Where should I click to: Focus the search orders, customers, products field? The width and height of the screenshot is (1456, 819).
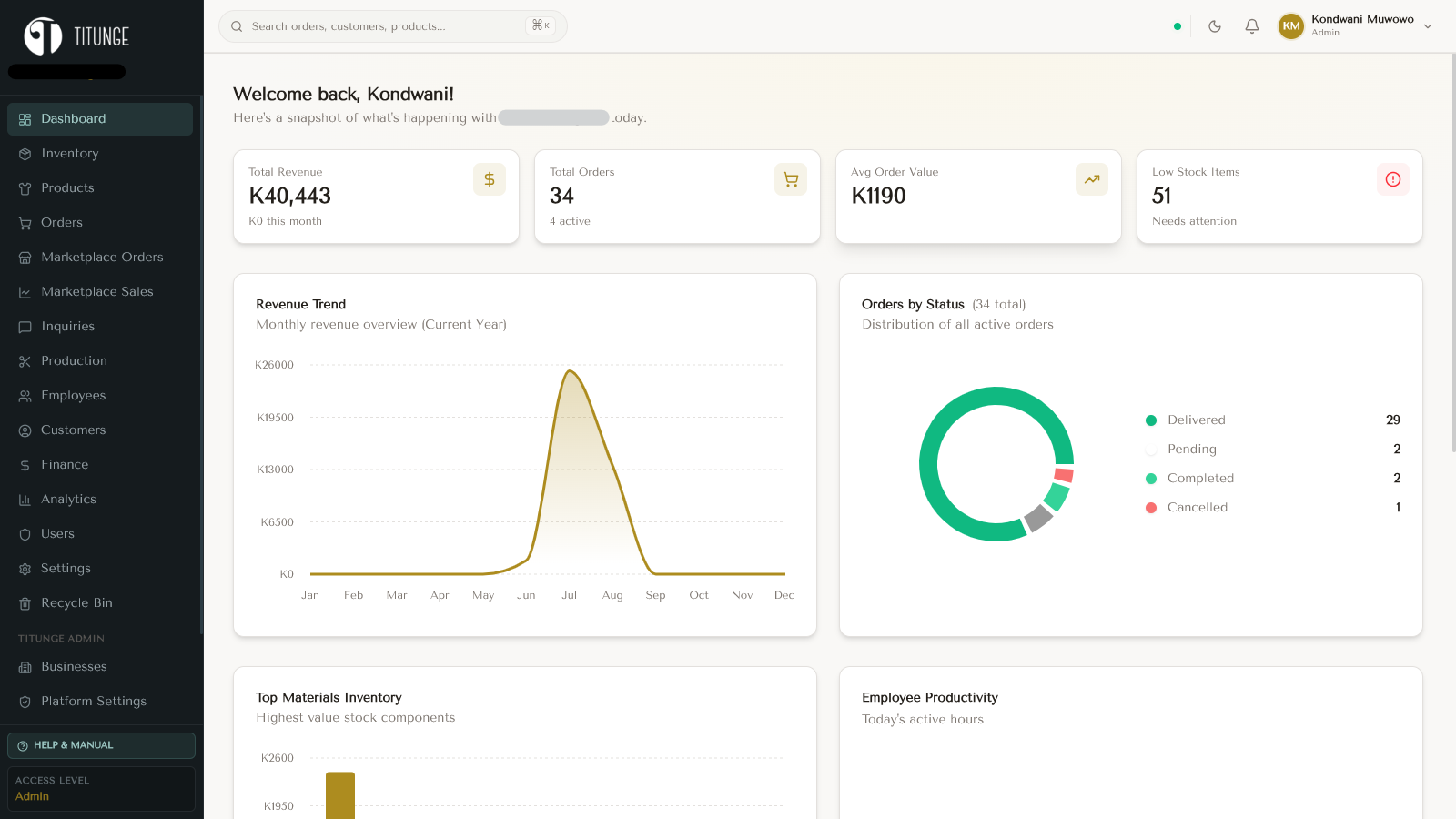pyautogui.click(x=393, y=26)
